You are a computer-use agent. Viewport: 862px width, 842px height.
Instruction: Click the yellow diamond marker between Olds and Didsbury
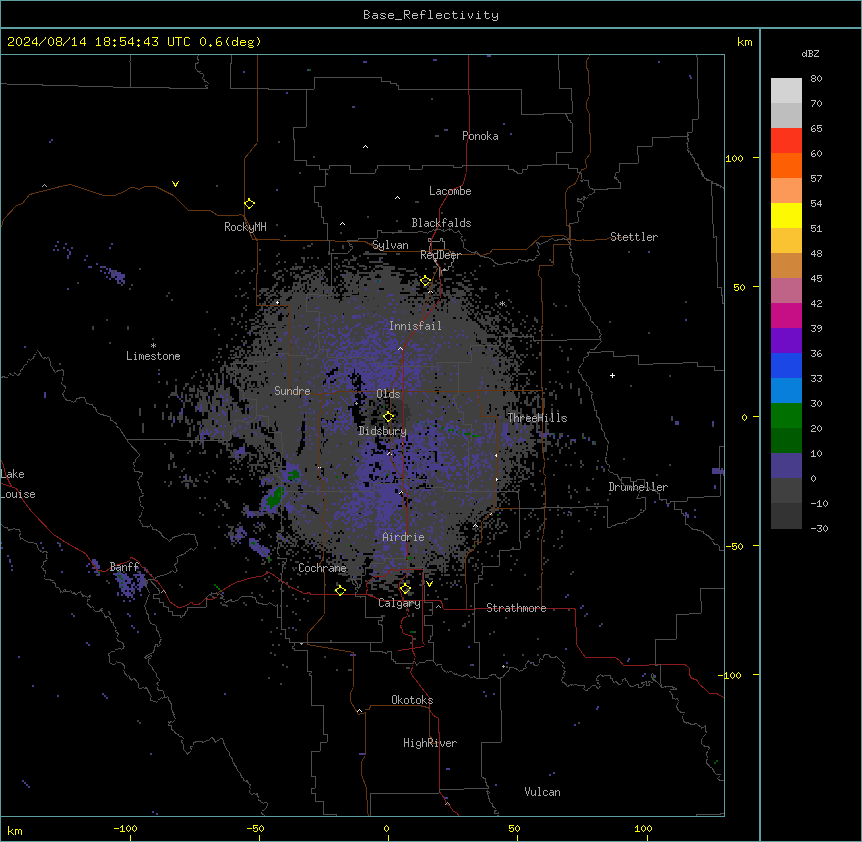pyautogui.click(x=389, y=417)
